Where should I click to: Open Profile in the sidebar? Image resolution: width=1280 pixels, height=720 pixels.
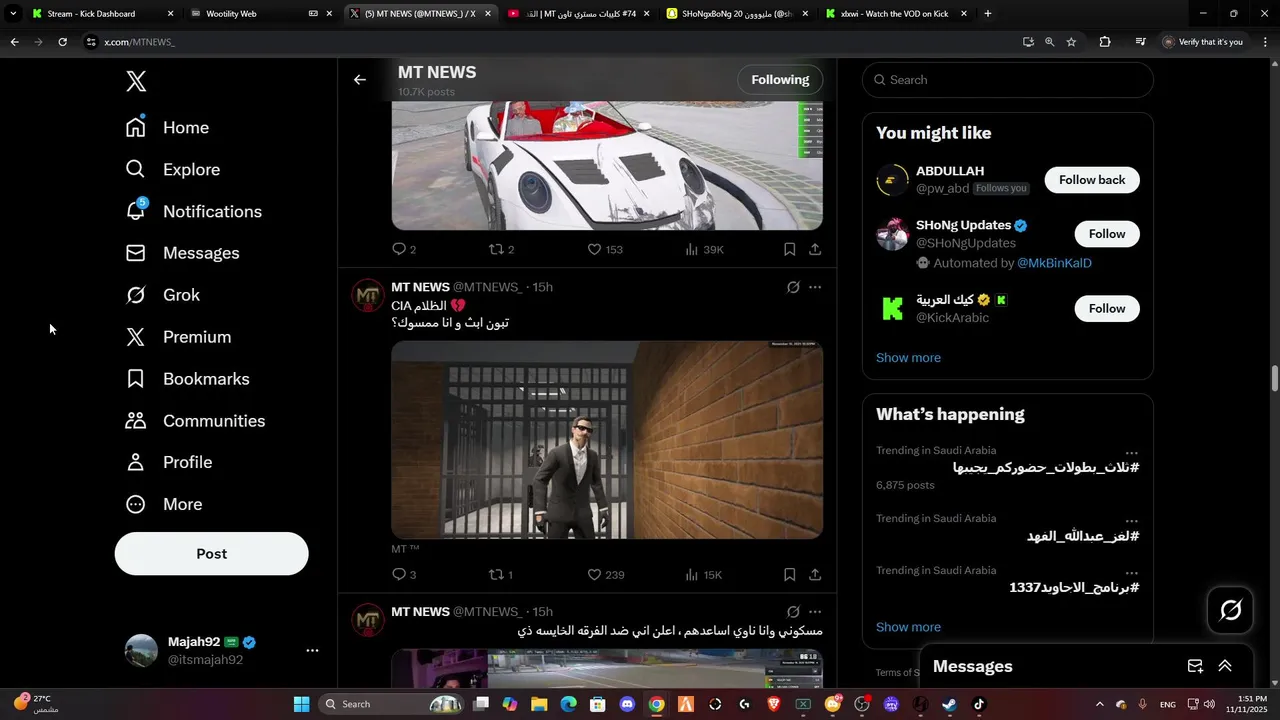point(169,462)
